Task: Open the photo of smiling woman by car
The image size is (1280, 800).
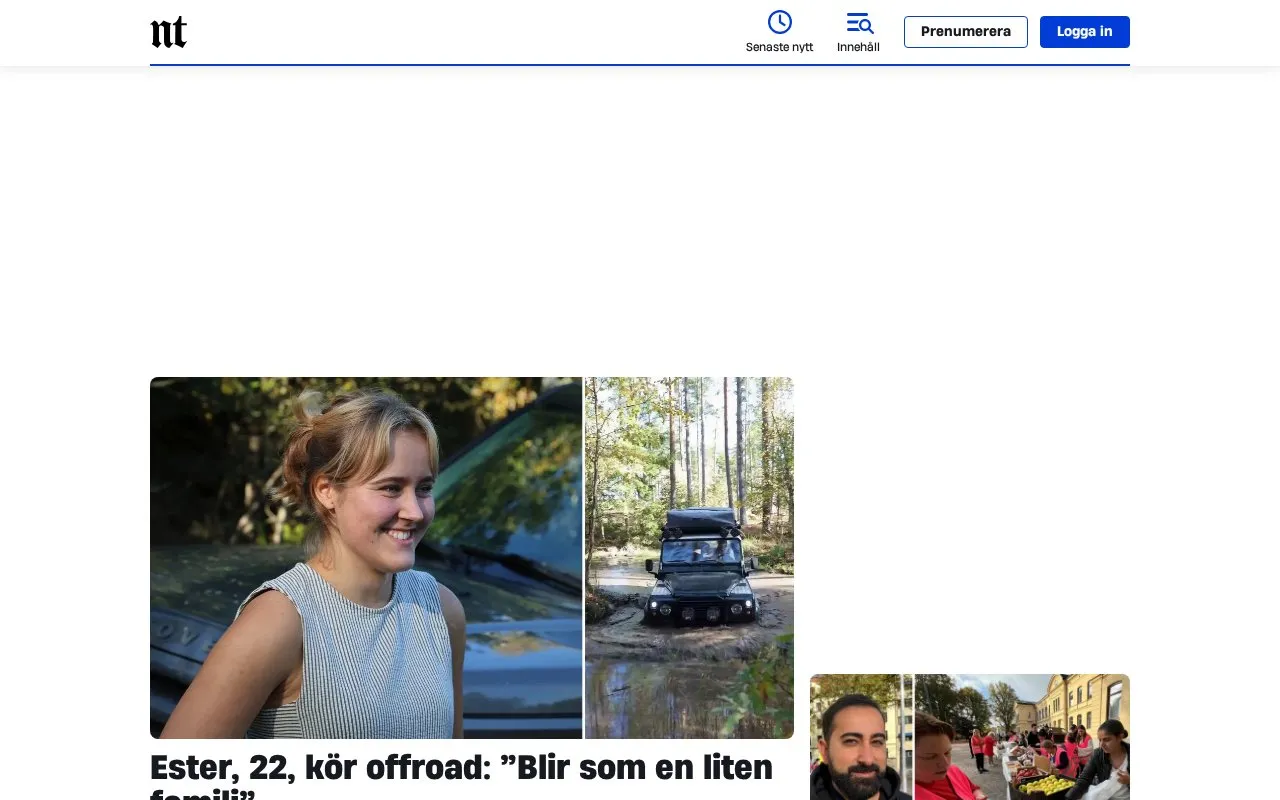Action: tap(366, 558)
